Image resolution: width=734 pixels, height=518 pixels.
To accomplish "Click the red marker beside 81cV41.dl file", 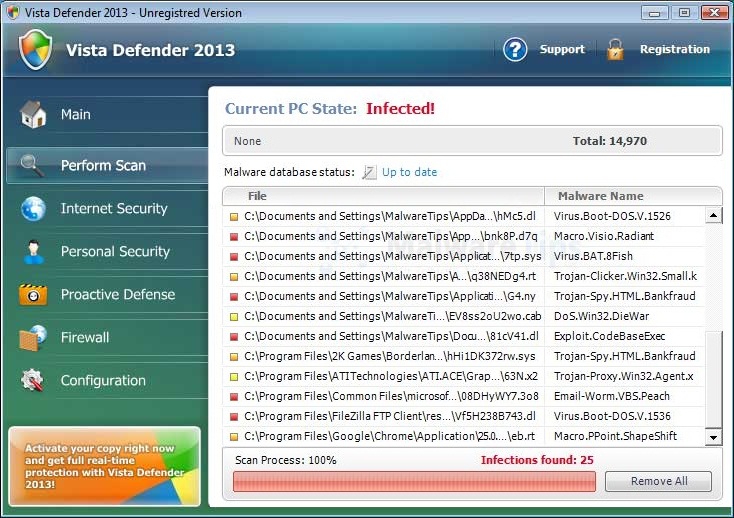I will [x=234, y=336].
